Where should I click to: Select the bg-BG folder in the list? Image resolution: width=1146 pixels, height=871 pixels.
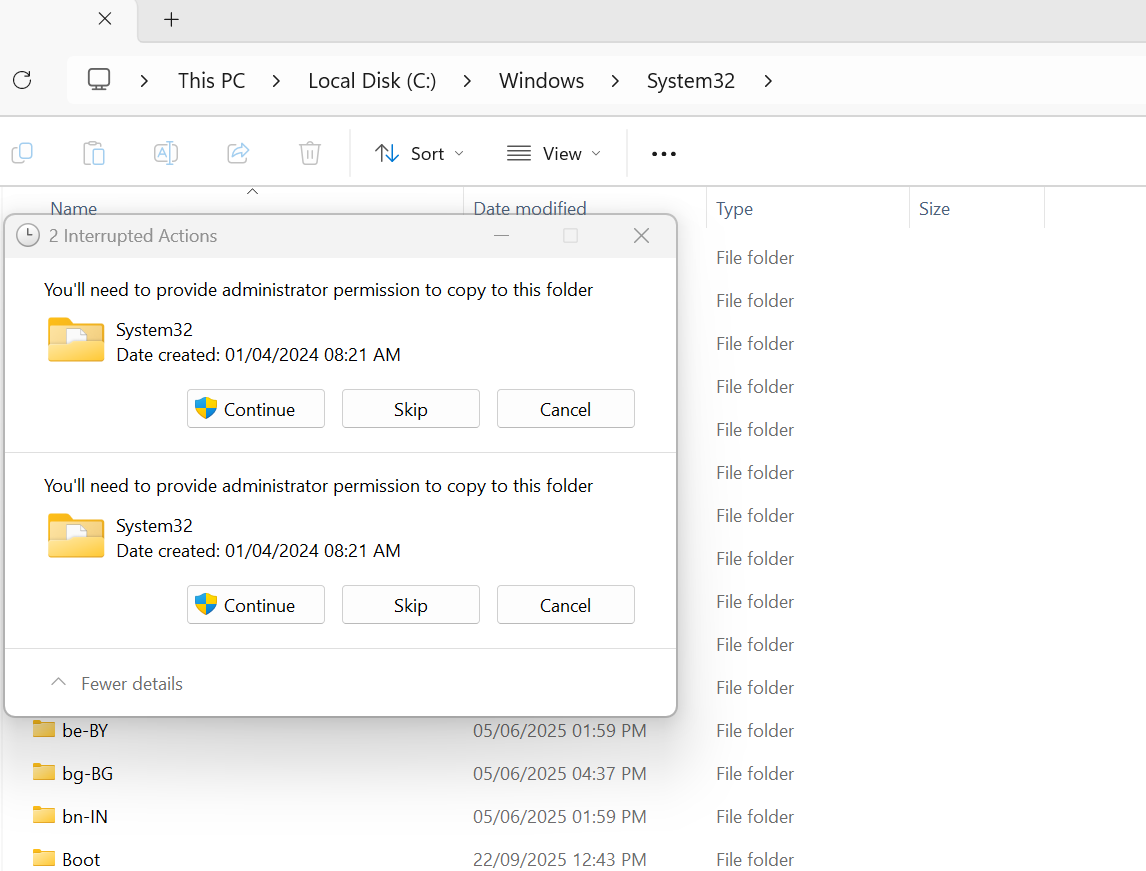[88, 773]
